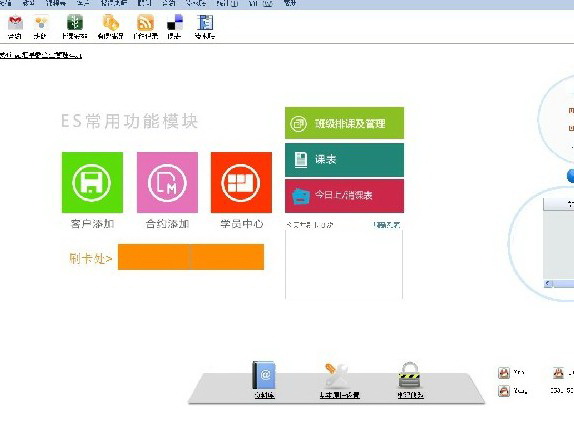Open the blue notebook toolbar icon
Viewport: 574px width, 426px height.
click(205, 23)
